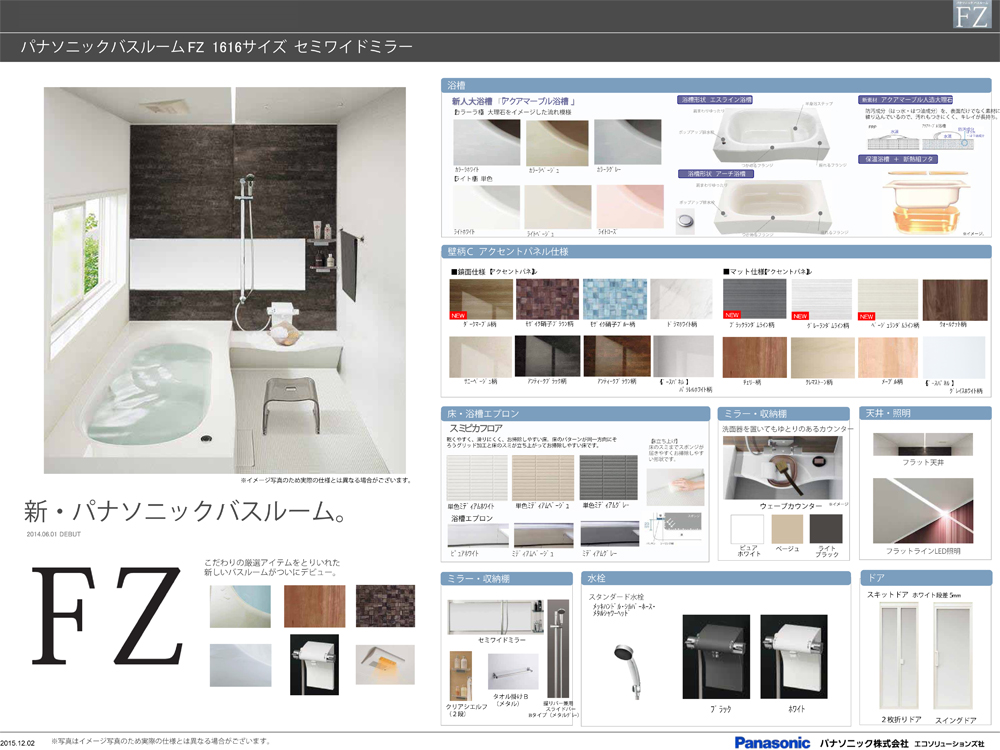
Task: Click the 新・パナソニックバスルーム。 headline
Action: tap(184, 511)
